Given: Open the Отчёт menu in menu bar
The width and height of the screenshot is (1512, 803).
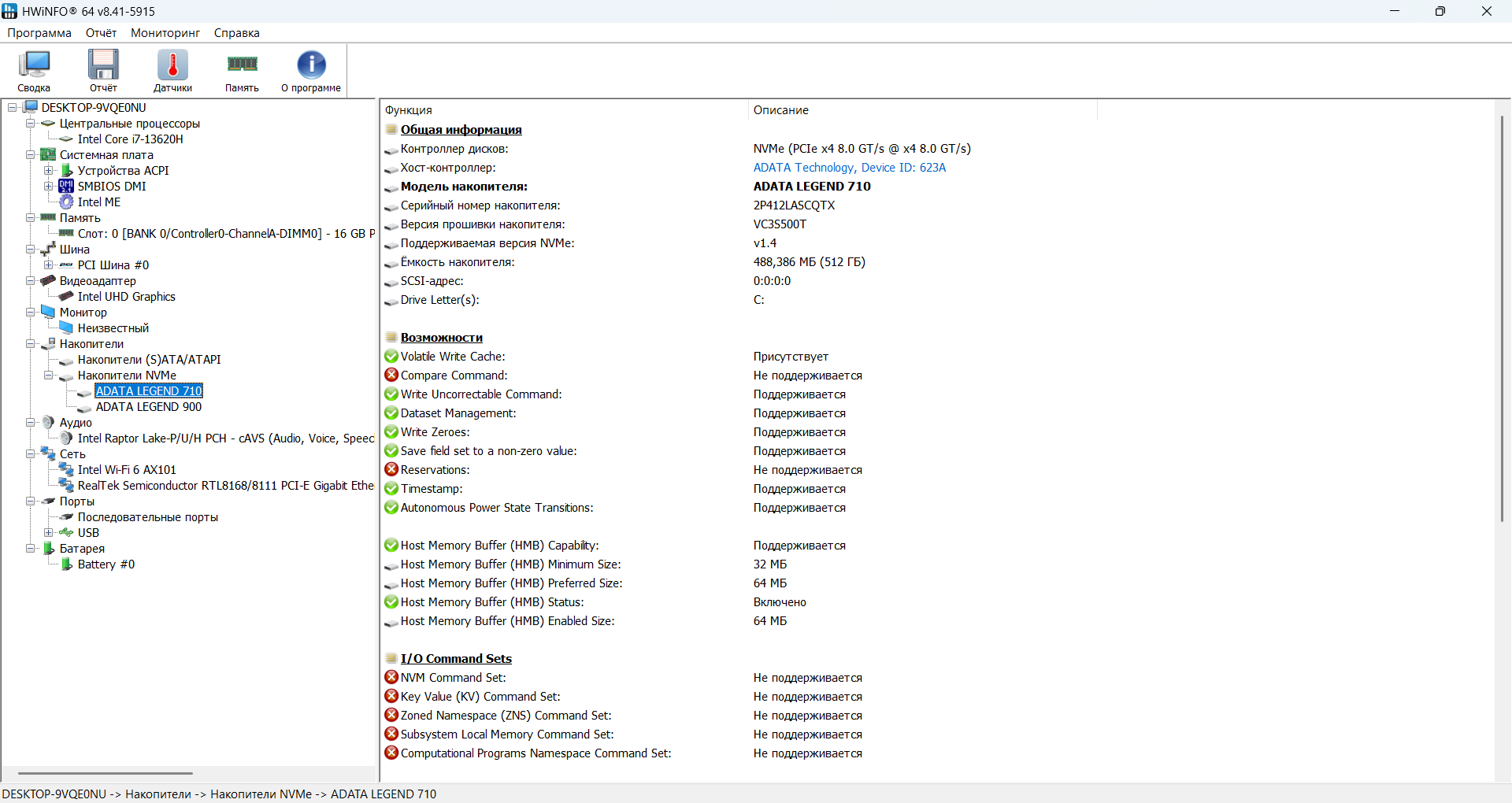Looking at the screenshot, I should tap(101, 33).
